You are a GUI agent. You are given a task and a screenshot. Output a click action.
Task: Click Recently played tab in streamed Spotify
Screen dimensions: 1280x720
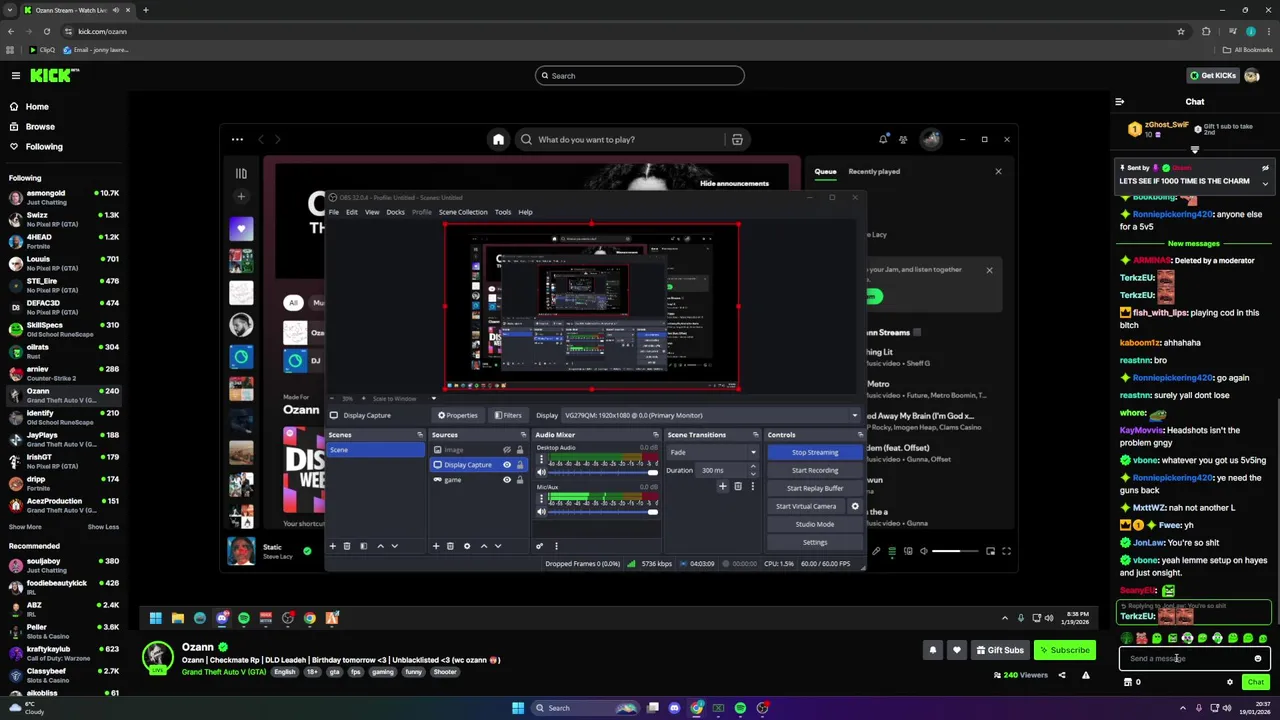click(874, 172)
